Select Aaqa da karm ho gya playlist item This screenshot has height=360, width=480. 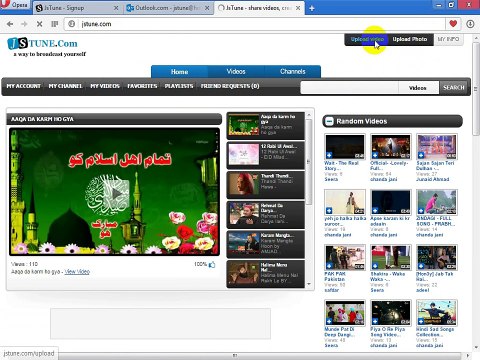[x=266, y=125]
